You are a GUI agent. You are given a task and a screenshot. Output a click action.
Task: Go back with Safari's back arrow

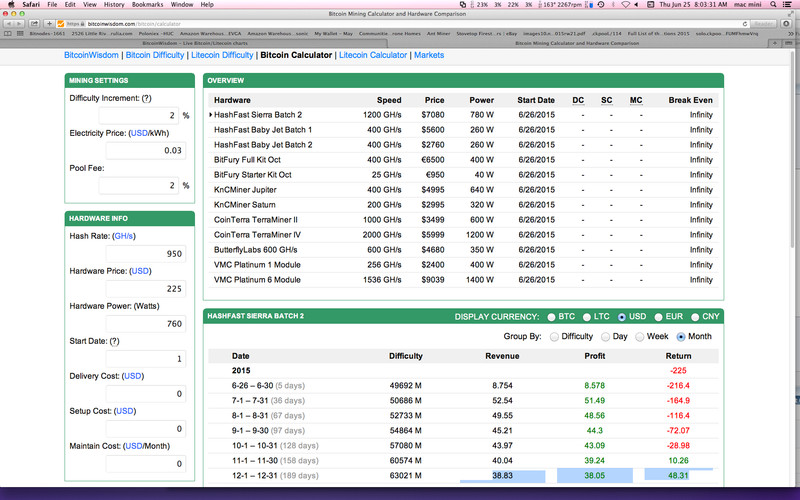tap(9, 23)
